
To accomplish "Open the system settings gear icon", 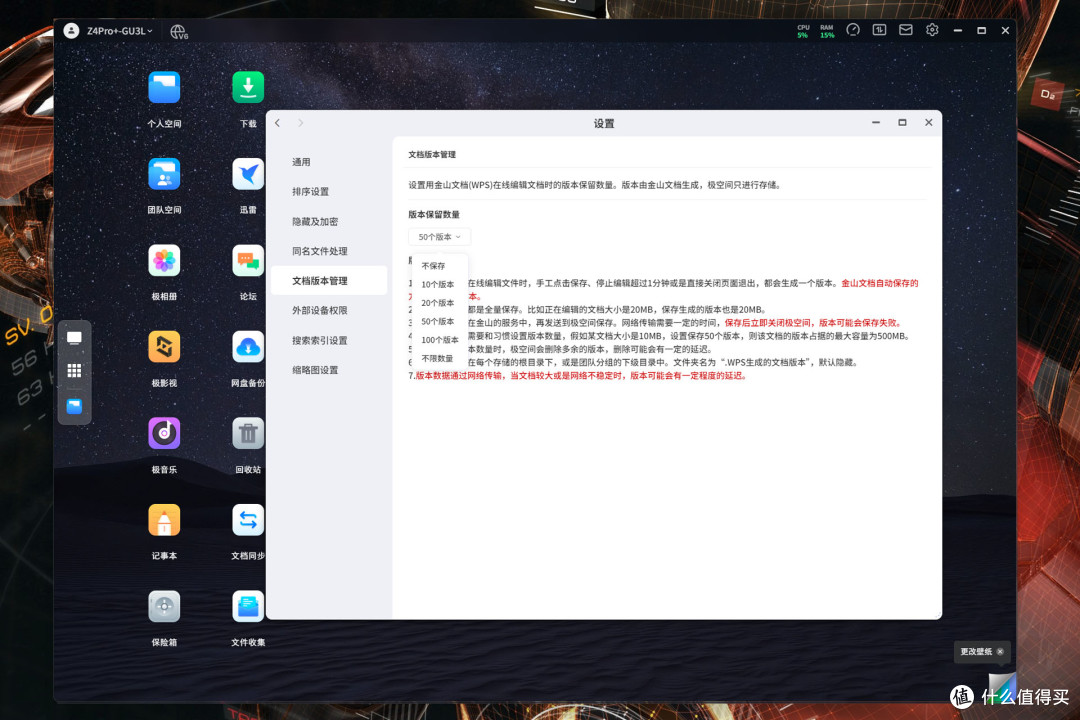I will coord(932,30).
